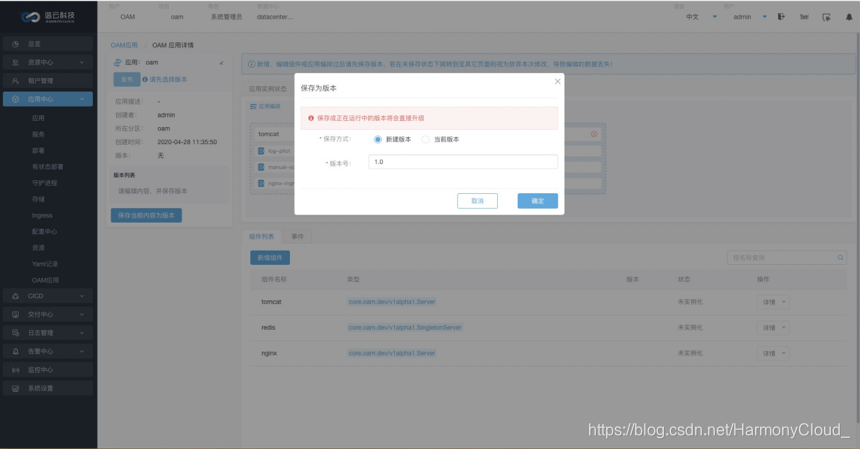The image size is (860, 449).
Task: Select the 当前版本 radio option
Action: click(x=426, y=139)
